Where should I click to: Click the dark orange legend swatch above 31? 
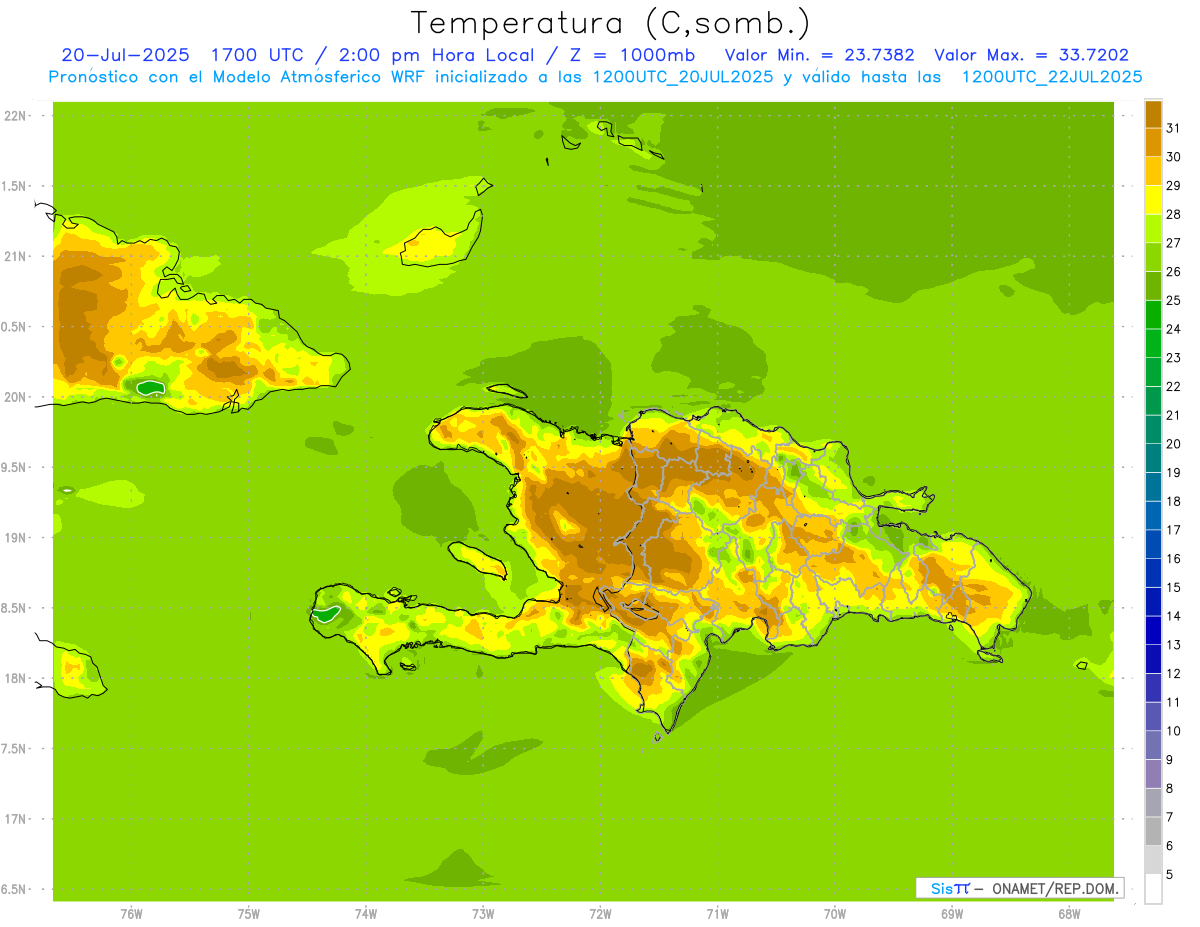1153,114
